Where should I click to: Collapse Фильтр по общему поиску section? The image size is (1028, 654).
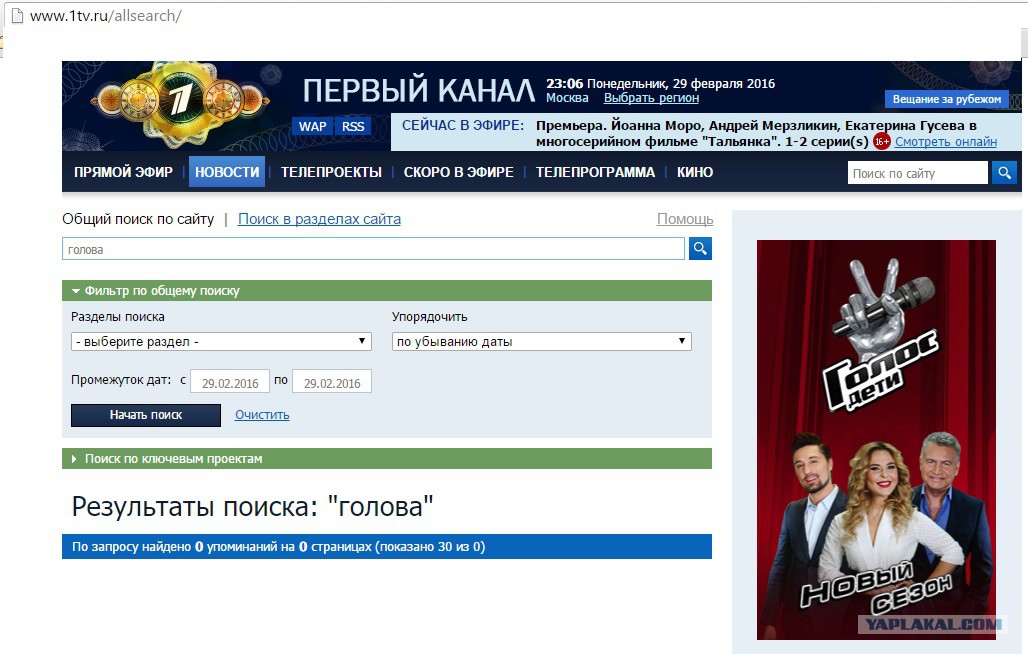click(387, 290)
